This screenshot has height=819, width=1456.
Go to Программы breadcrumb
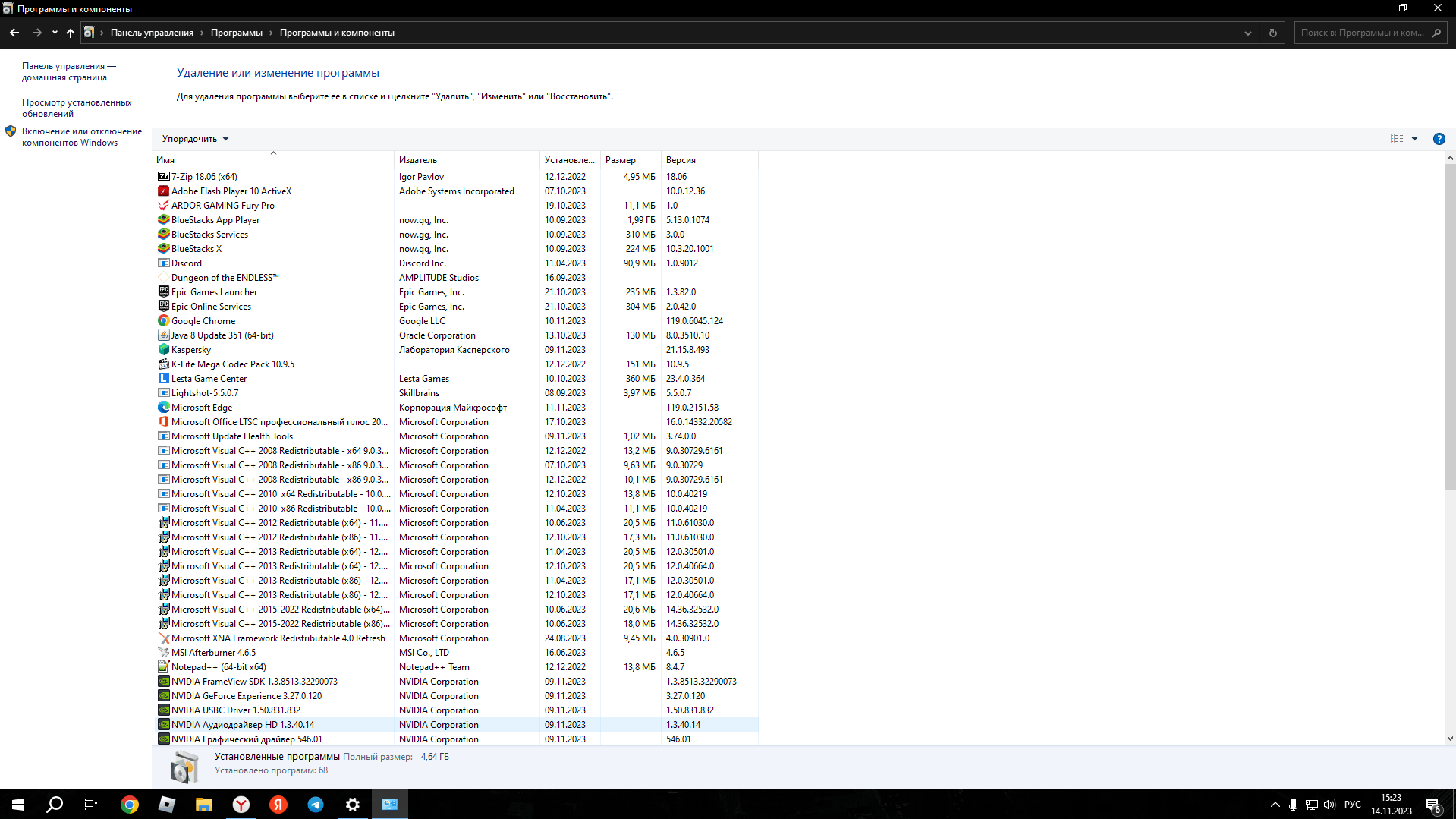pyautogui.click(x=237, y=33)
